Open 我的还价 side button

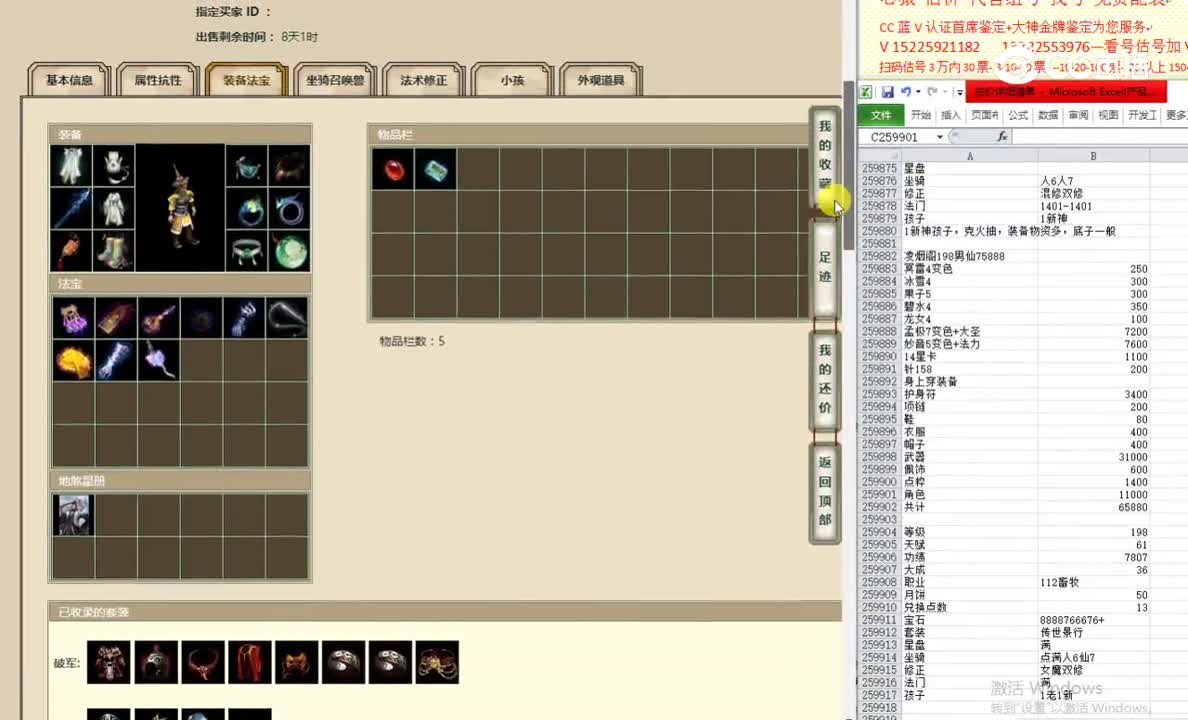824,379
